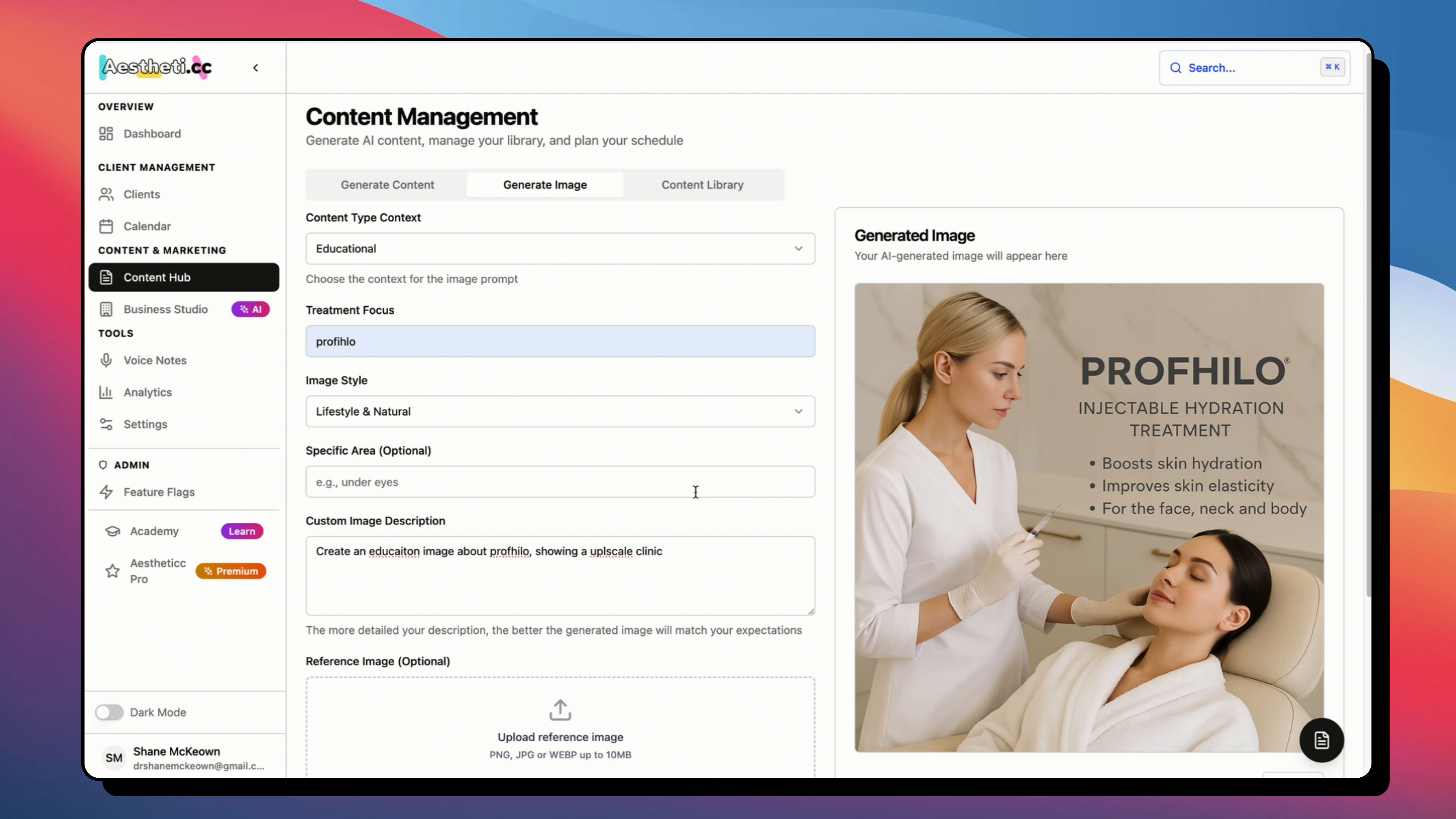The height and width of the screenshot is (819, 1456).
Task: Click generated Profhilo image thumbnail
Action: (x=1089, y=517)
